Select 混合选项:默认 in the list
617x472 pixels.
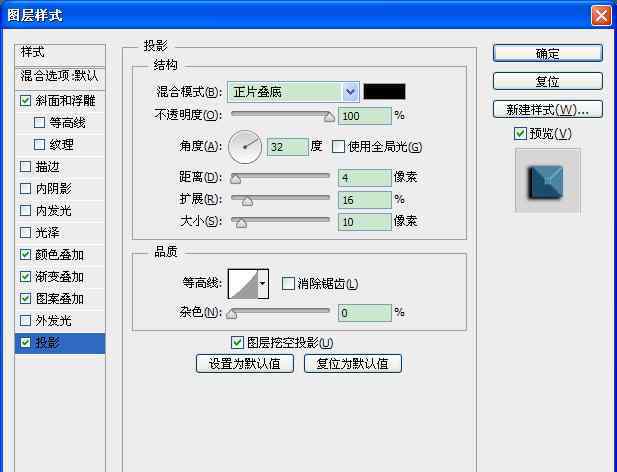[60, 77]
